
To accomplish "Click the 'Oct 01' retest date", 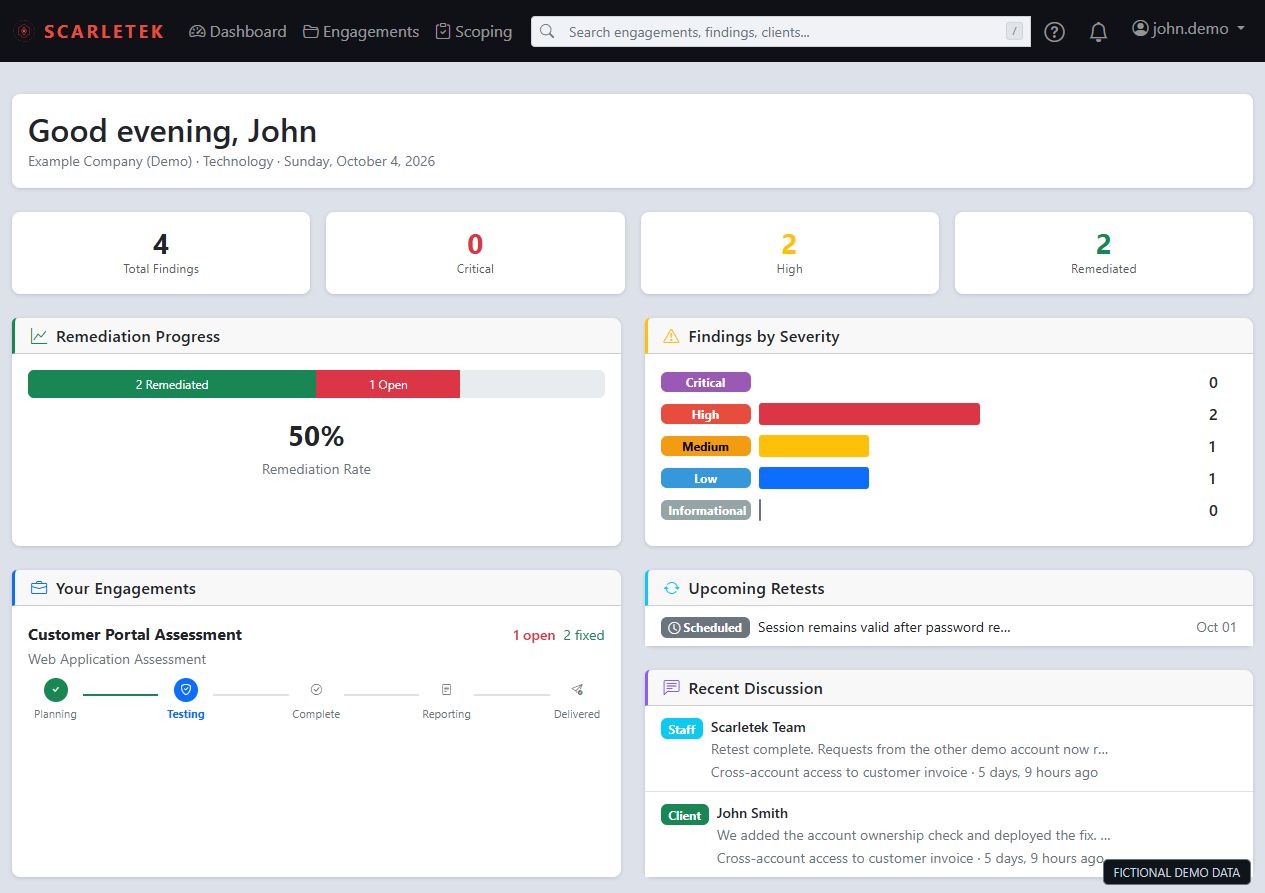I will 1216,627.
